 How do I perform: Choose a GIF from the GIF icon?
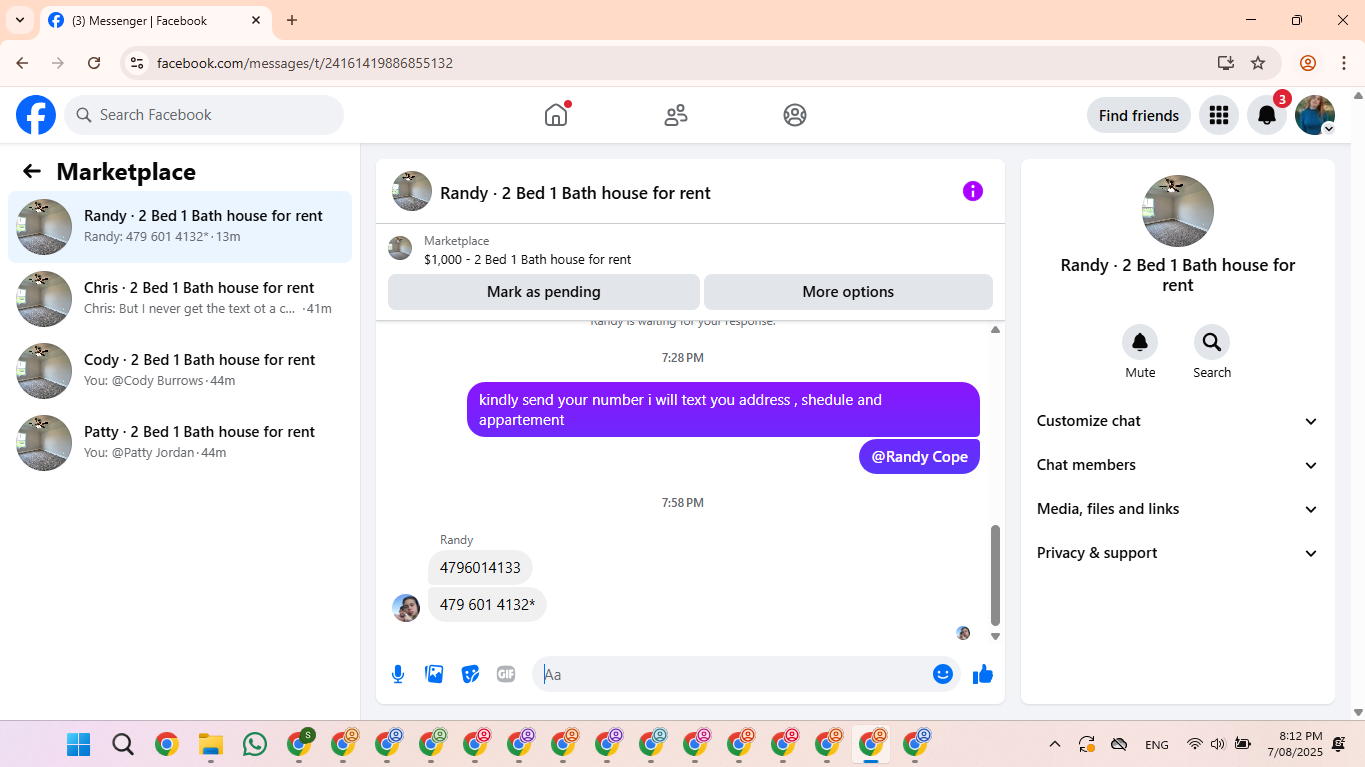click(x=506, y=674)
